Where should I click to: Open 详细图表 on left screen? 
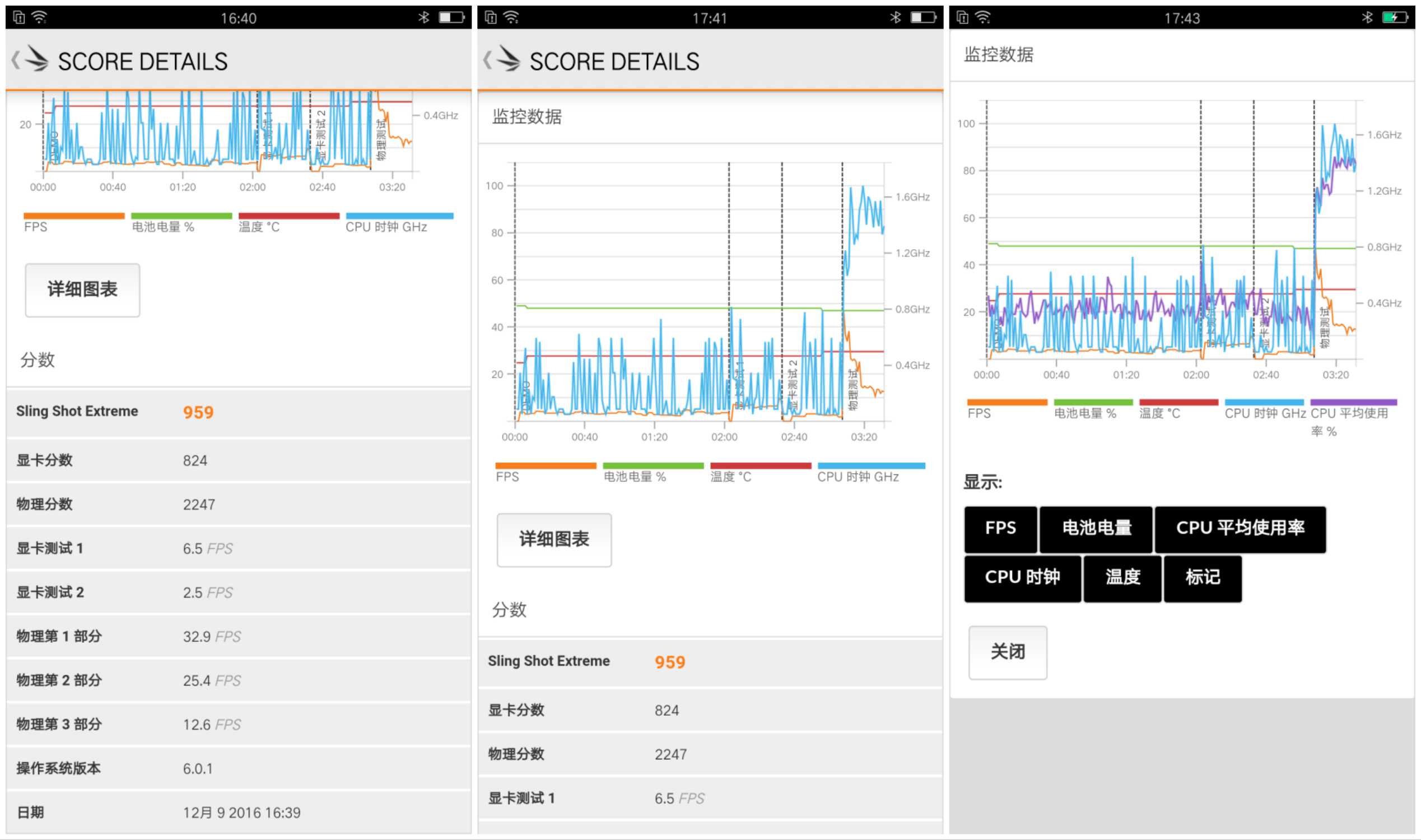click(x=82, y=290)
